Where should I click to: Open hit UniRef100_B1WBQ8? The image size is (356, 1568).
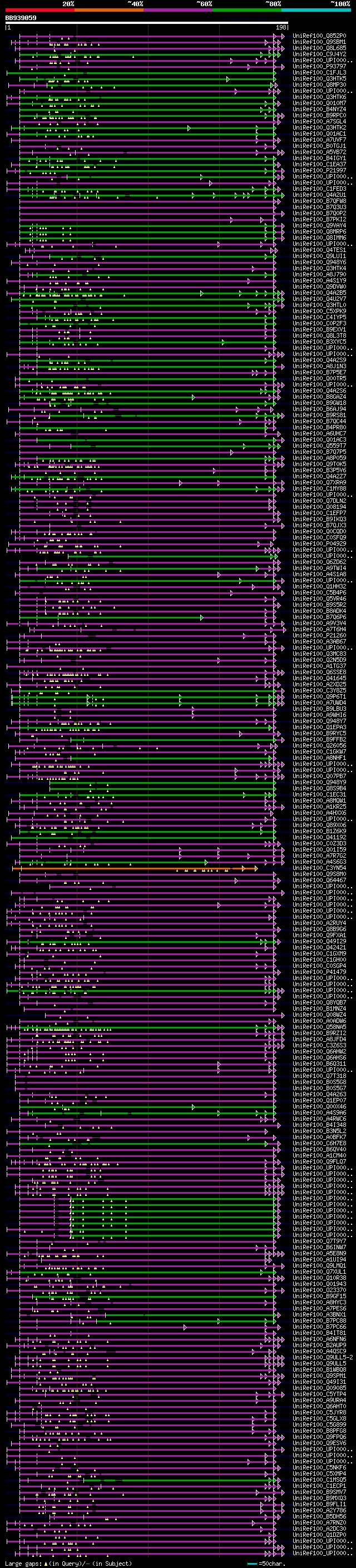point(319,1370)
